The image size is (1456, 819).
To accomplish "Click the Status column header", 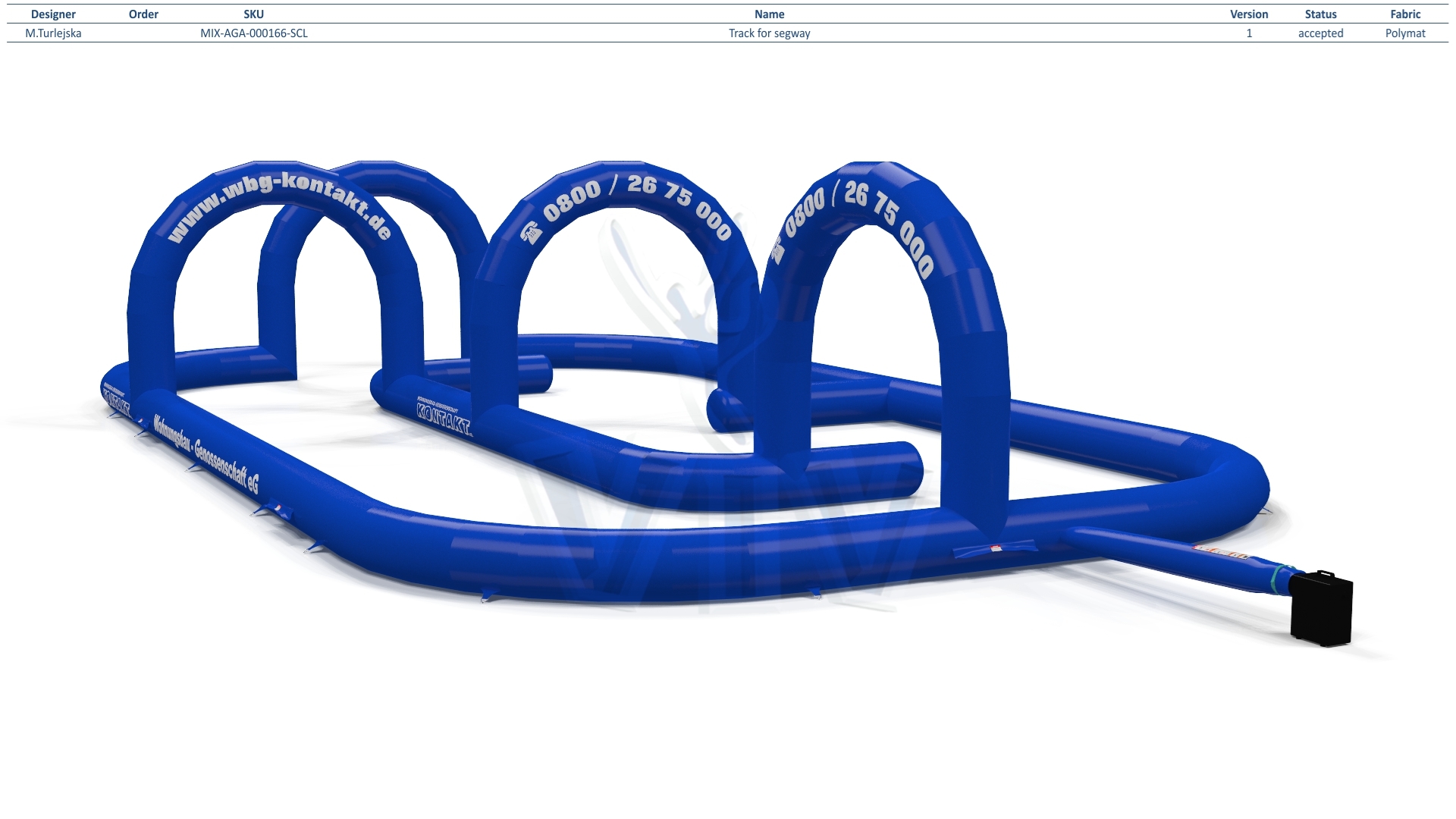I will coord(1320,14).
